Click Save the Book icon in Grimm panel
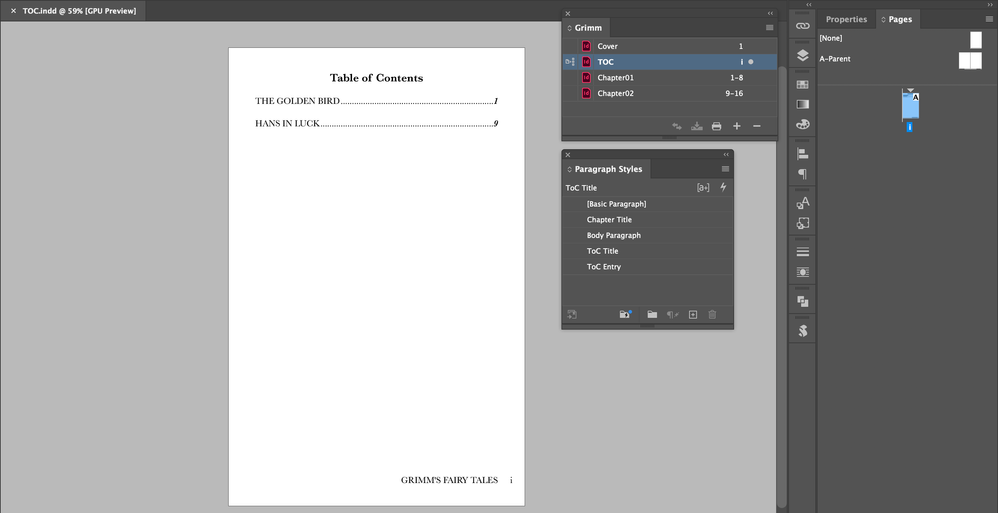This screenshot has height=513, width=998. (x=697, y=126)
